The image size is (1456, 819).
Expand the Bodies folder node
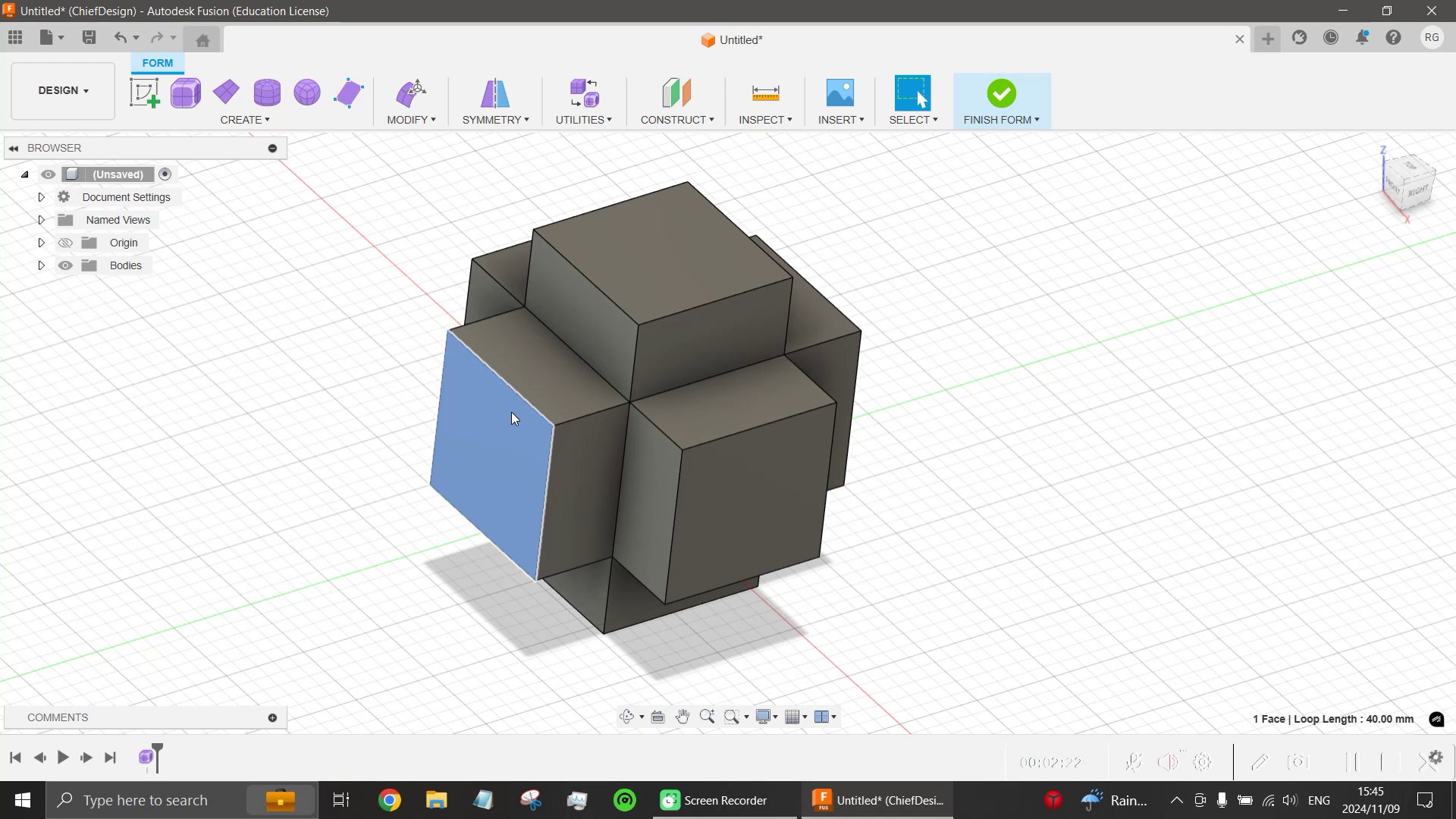coord(42,265)
